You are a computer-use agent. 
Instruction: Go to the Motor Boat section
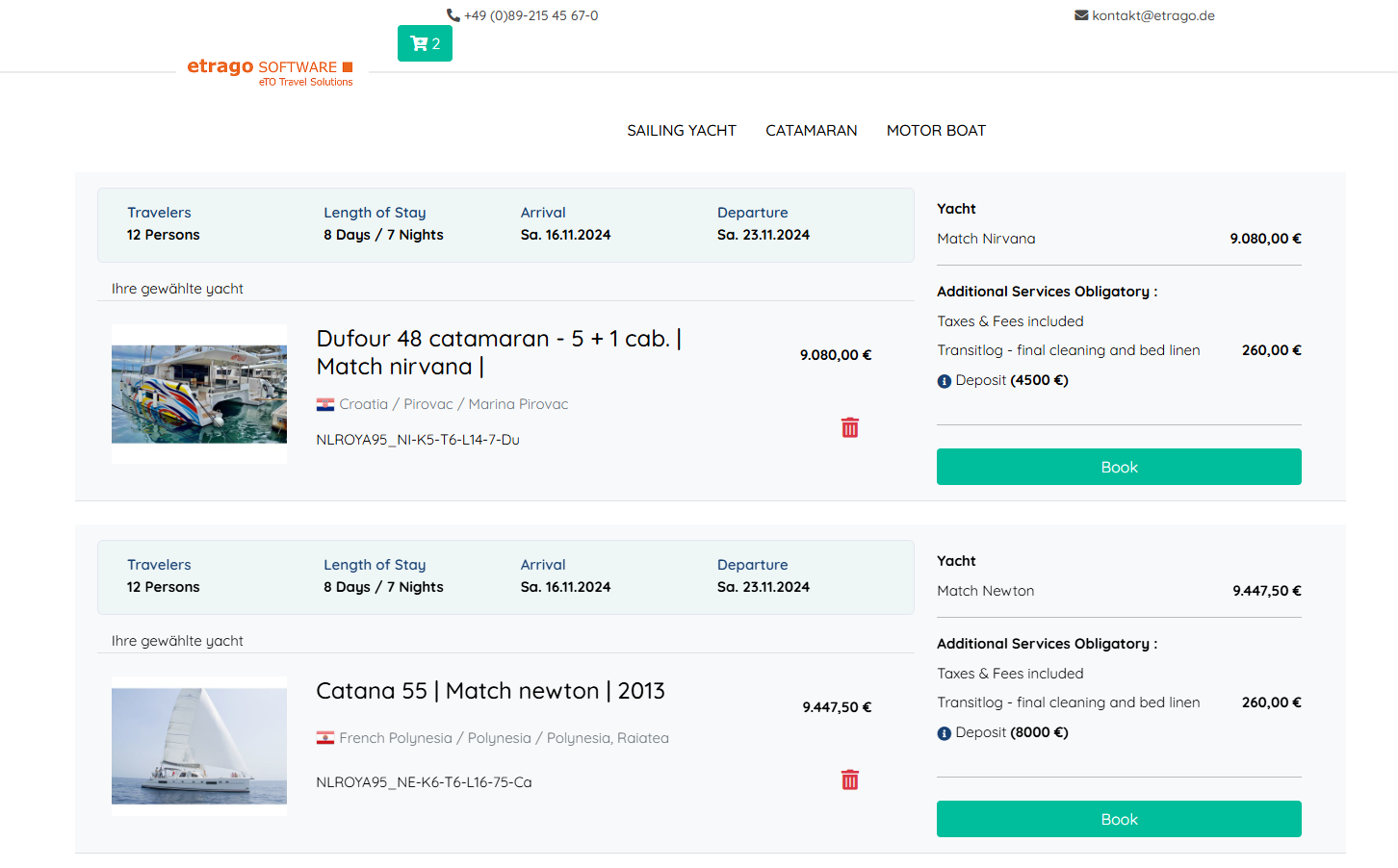tap(936, 131)
